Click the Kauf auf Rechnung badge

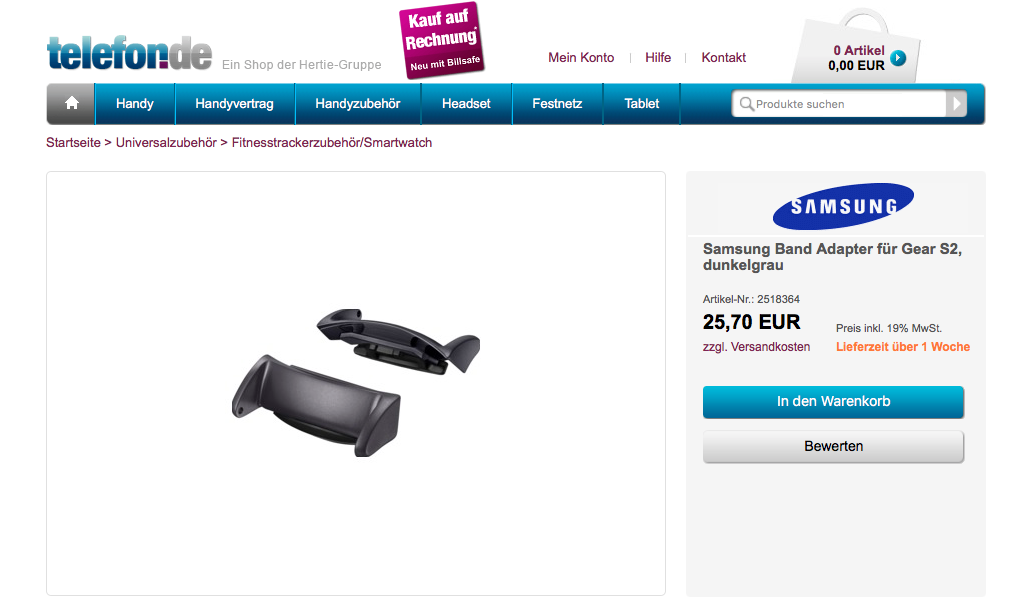442,41
